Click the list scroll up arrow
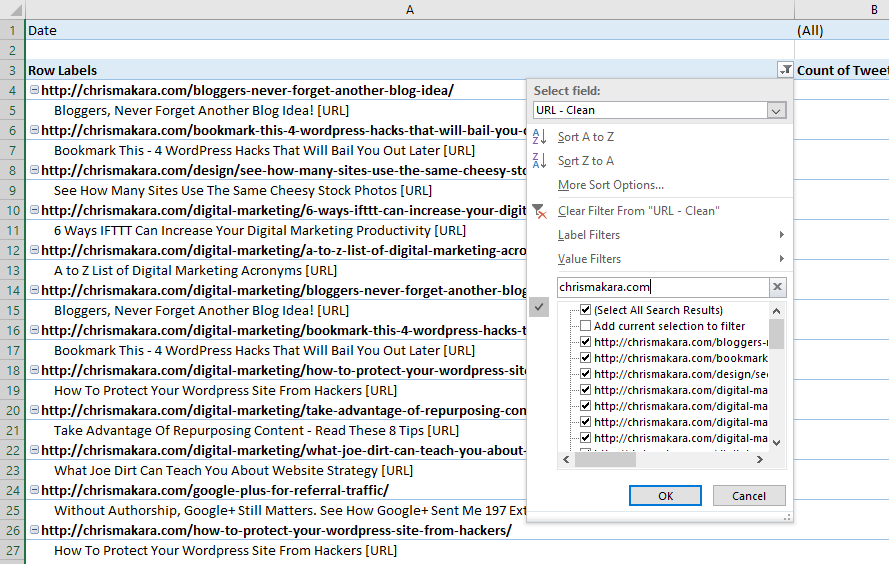This screenshot has height=564, width=889. [777, 311]
